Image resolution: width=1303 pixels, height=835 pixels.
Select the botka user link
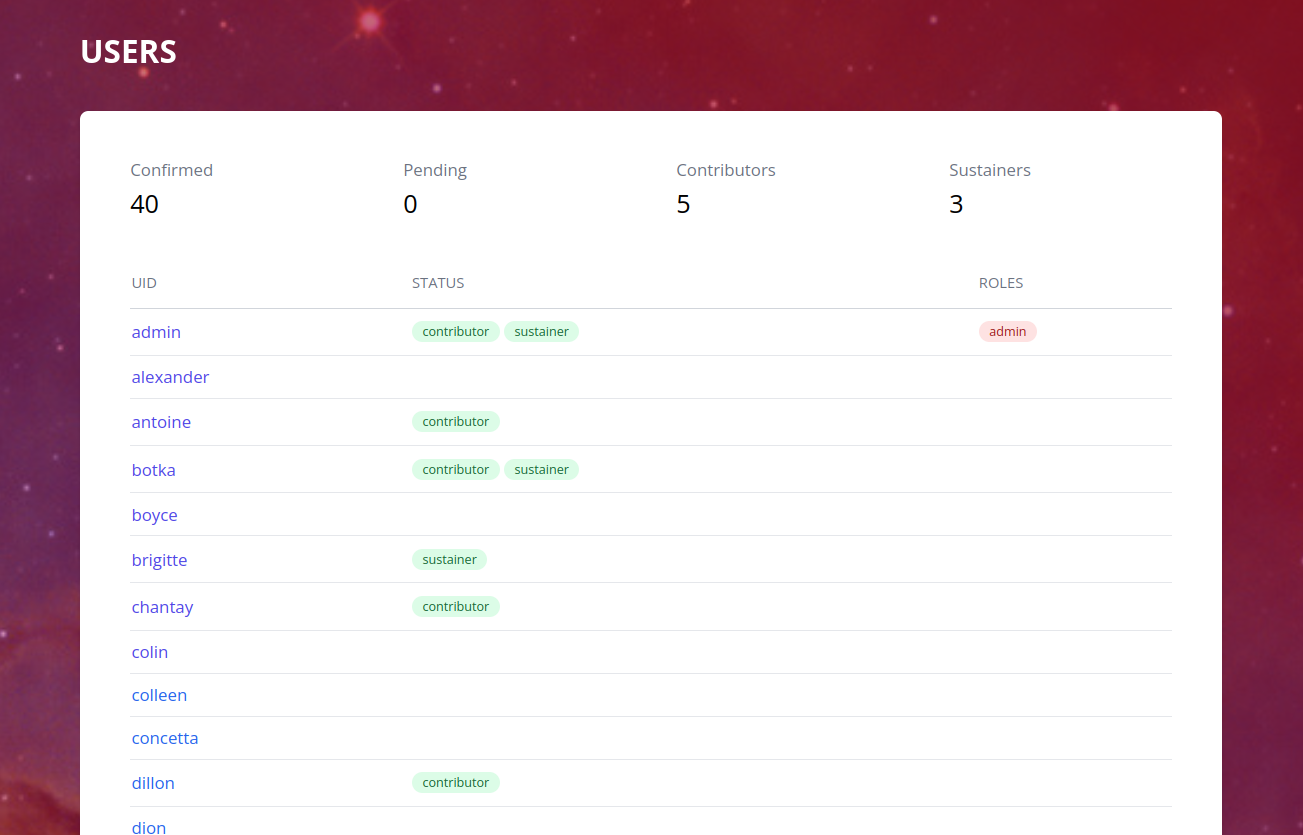click(153, 470)
